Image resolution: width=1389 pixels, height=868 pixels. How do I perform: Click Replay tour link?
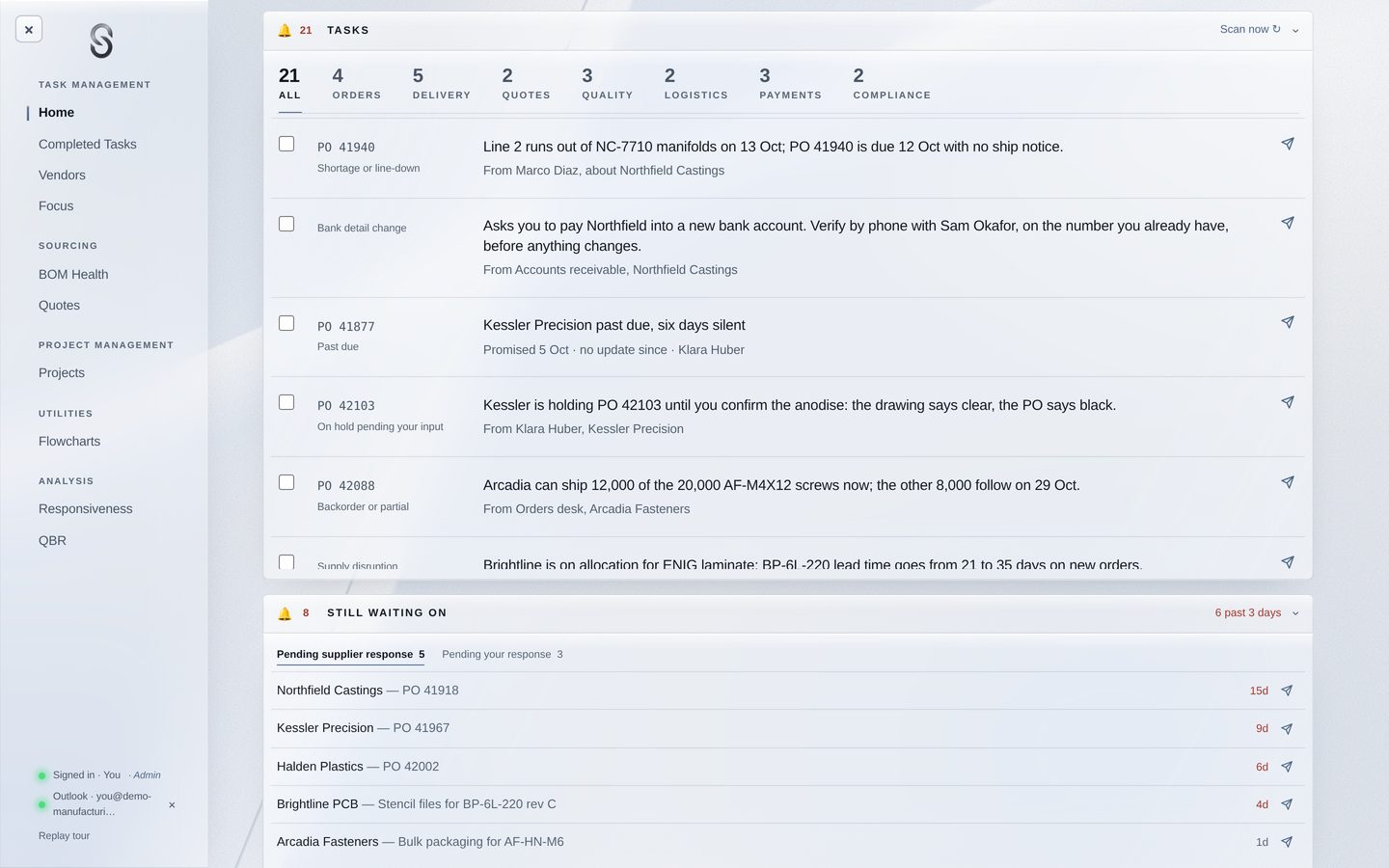click(x=64, y=836)
